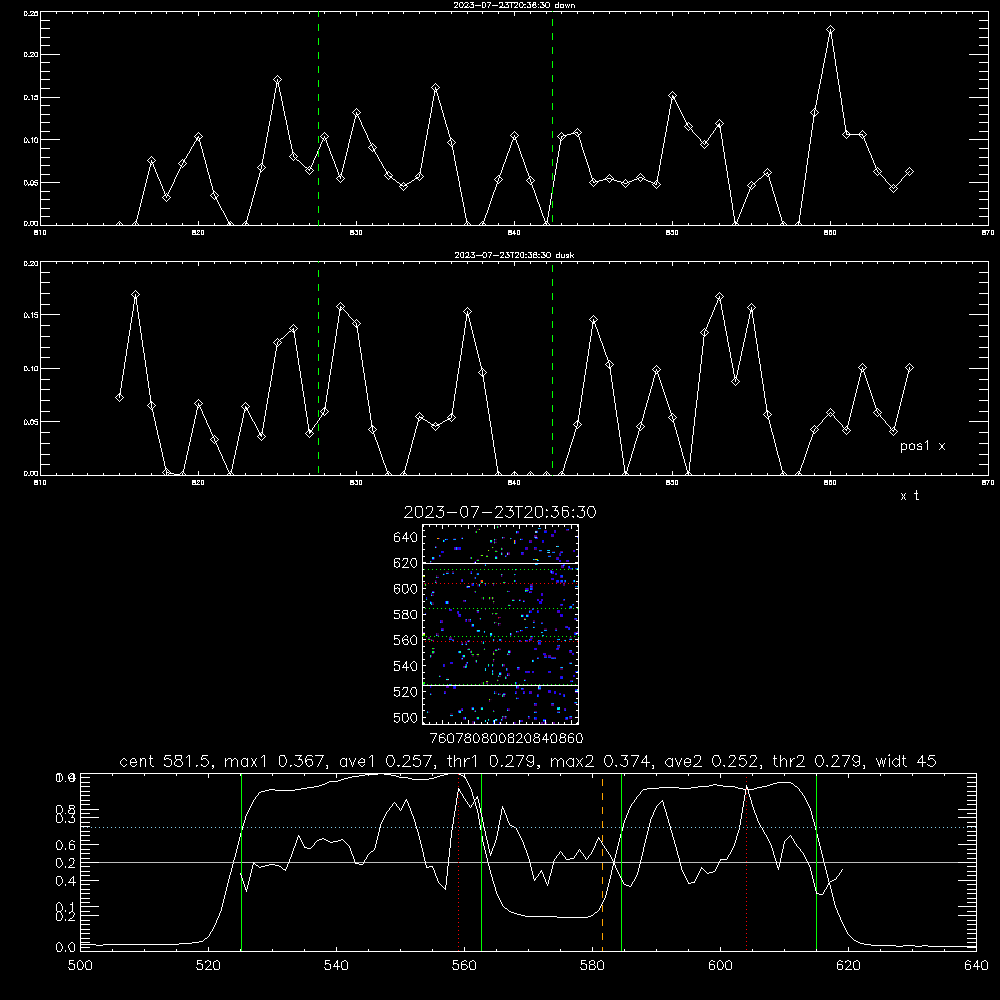The width and height of the screenshot is (1000, 1000).
Task: Click the "600" x-axis label of the bottom plot
Action: click(720, 966)
